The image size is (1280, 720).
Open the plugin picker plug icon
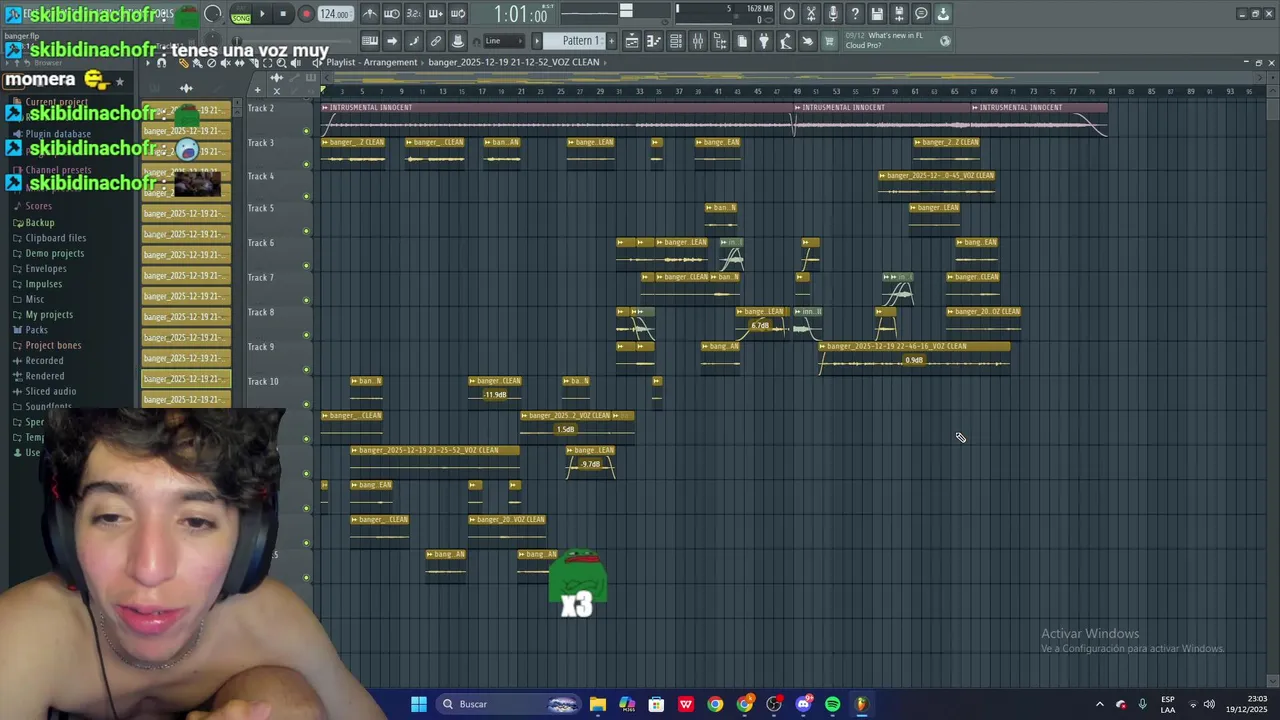pos(764,41)
